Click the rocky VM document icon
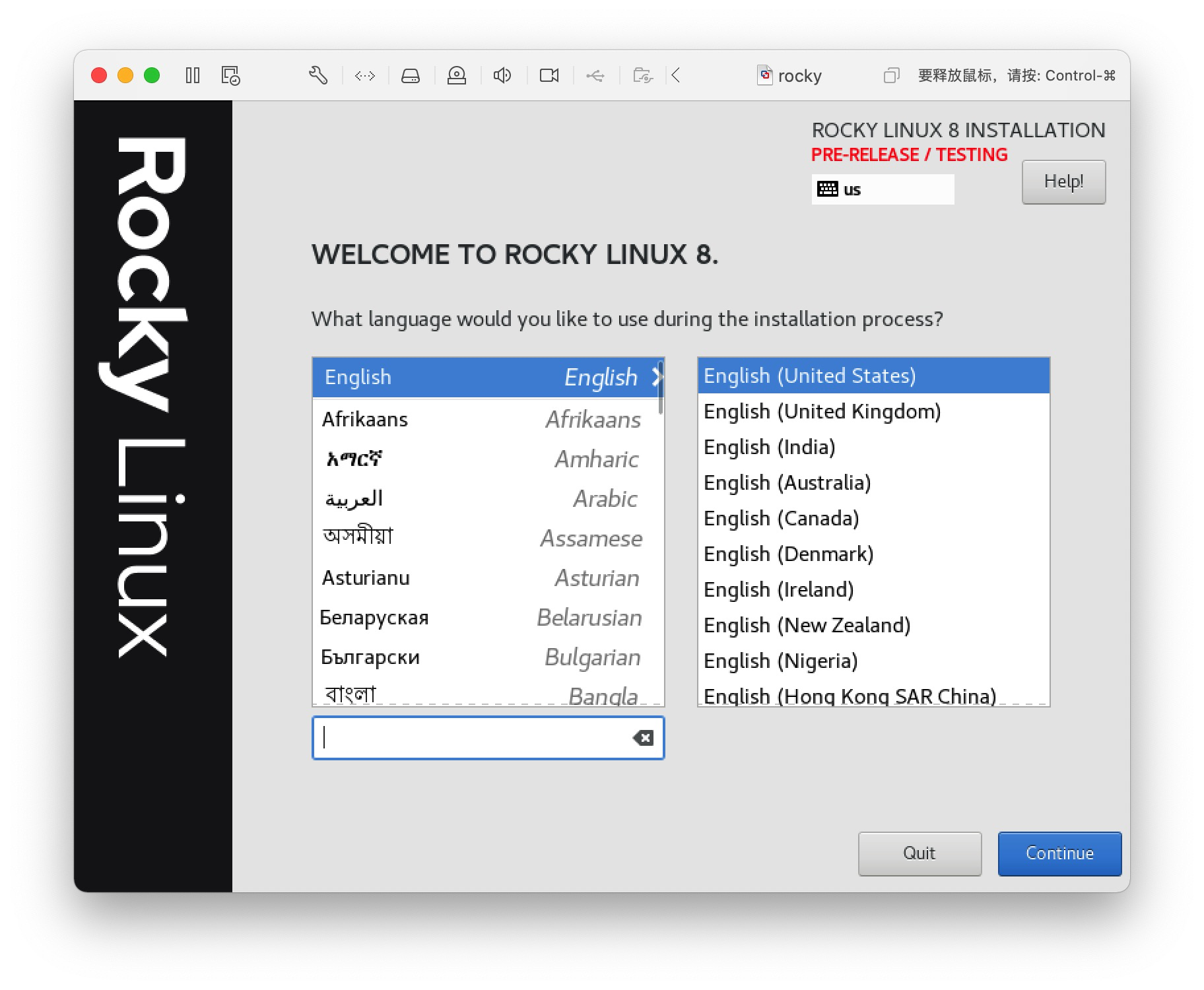Viewport: 1204px width, 990px height. (765, 76)
